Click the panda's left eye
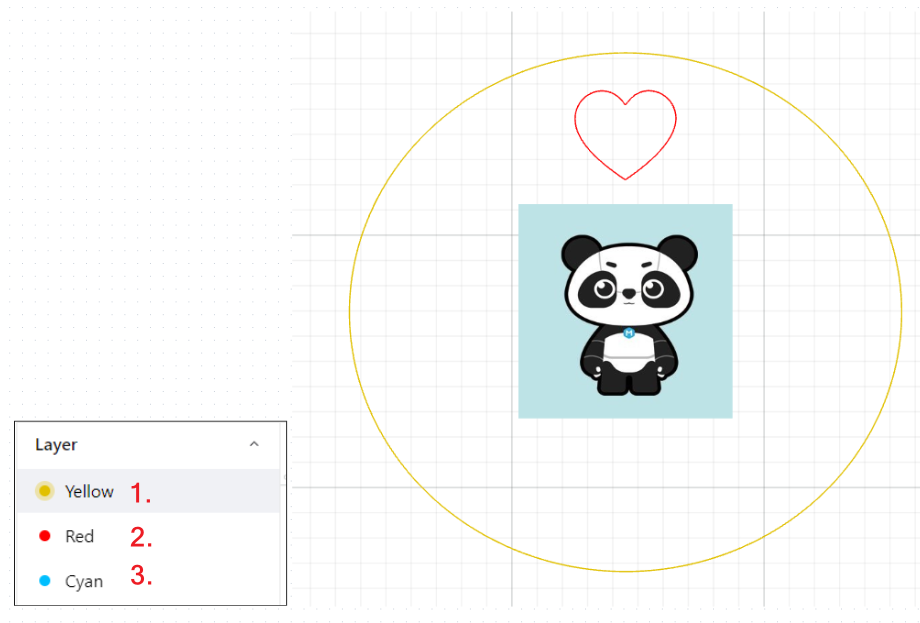This screenshot has width=920, height=623. click(x=604, y=289)
